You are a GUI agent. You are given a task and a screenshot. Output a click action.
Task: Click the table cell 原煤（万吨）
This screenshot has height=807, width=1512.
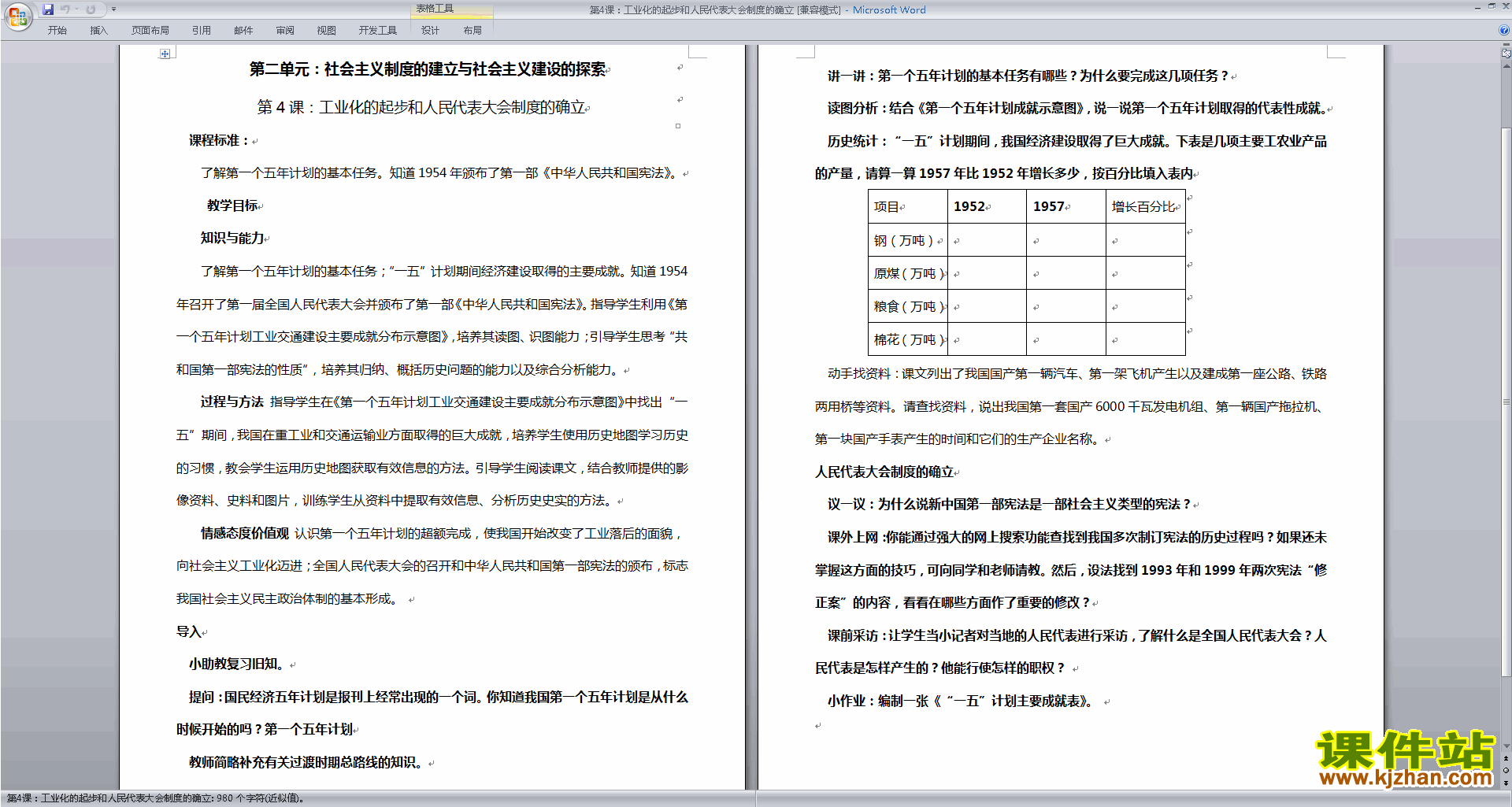908,273
